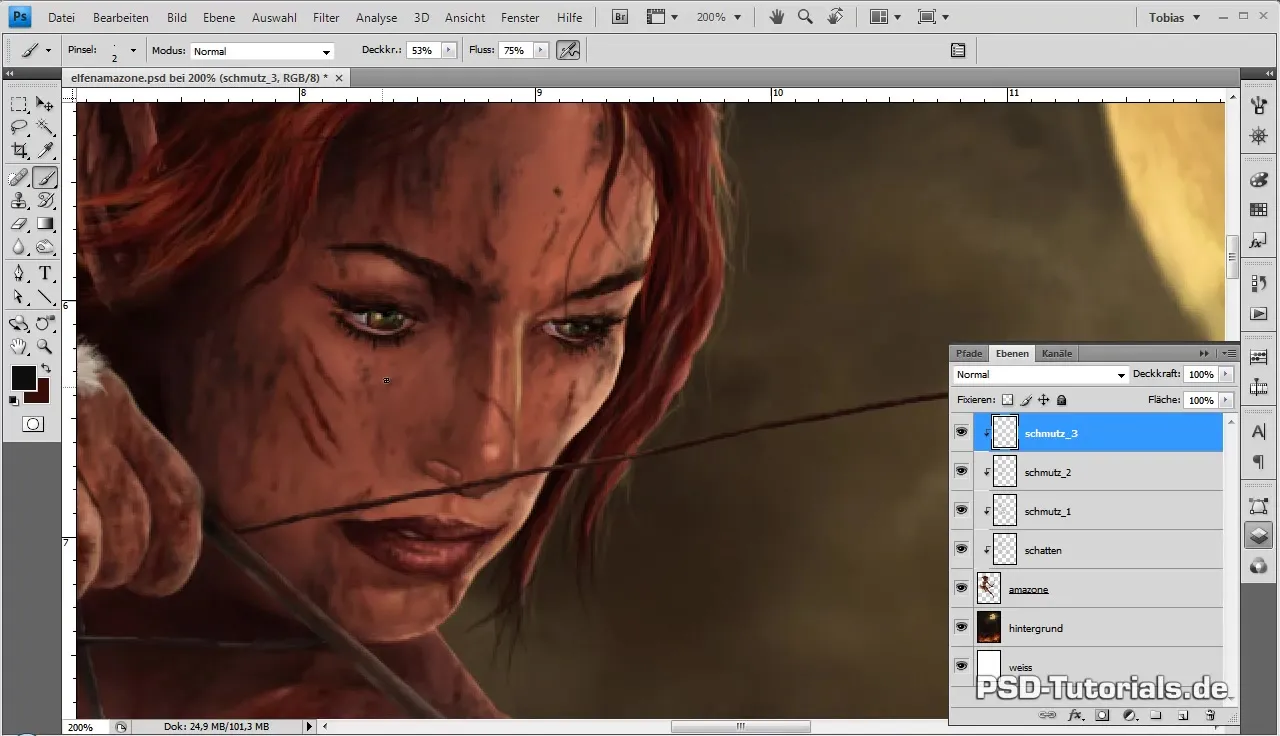Click the horizontal scrollbar thumb
This screenshot has height=736, width=1280.
click(740, 727)
